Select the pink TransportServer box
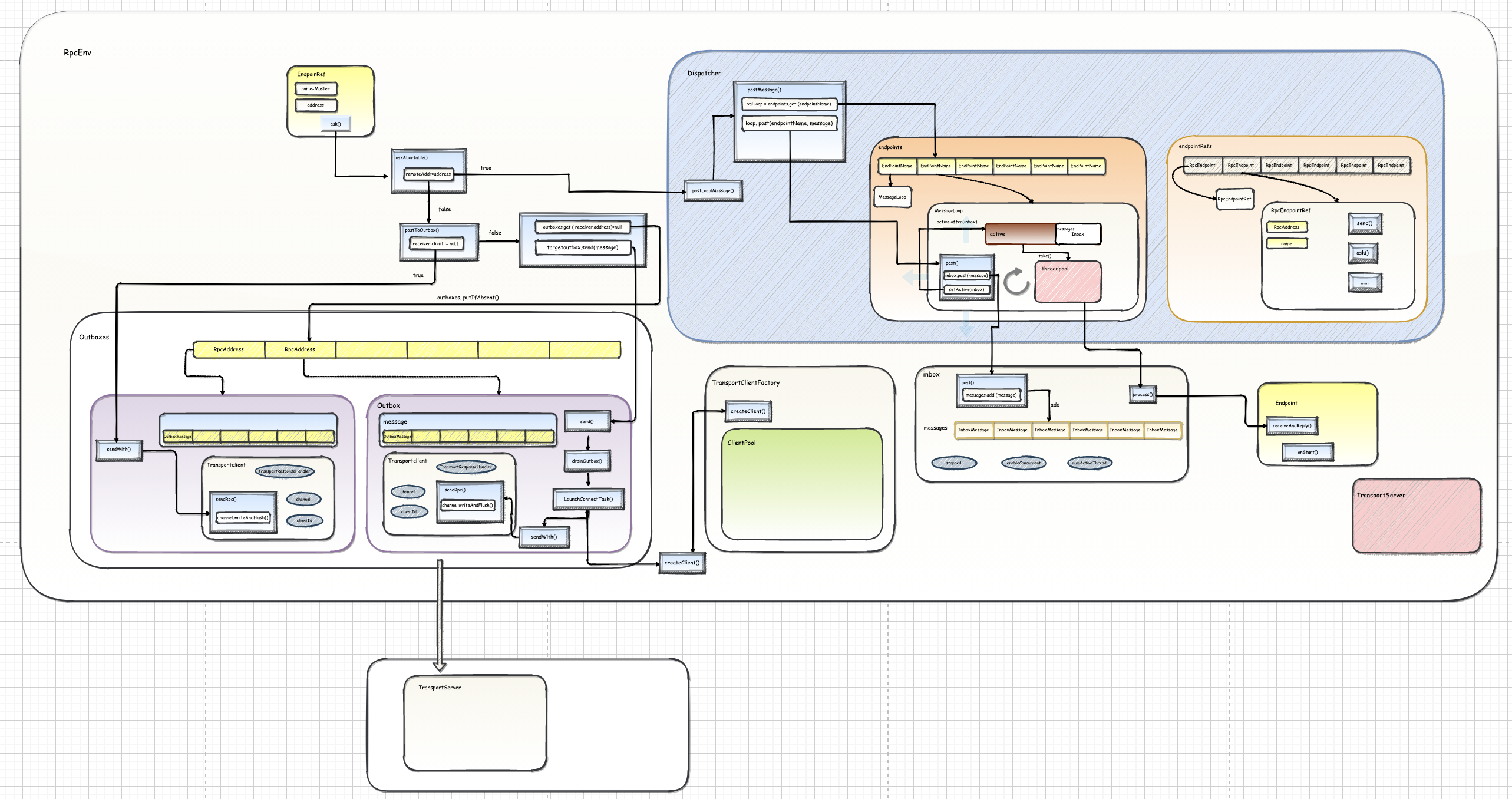Screen dimensions: 1512x799 pyautogui.click(x=1417, y=516)
